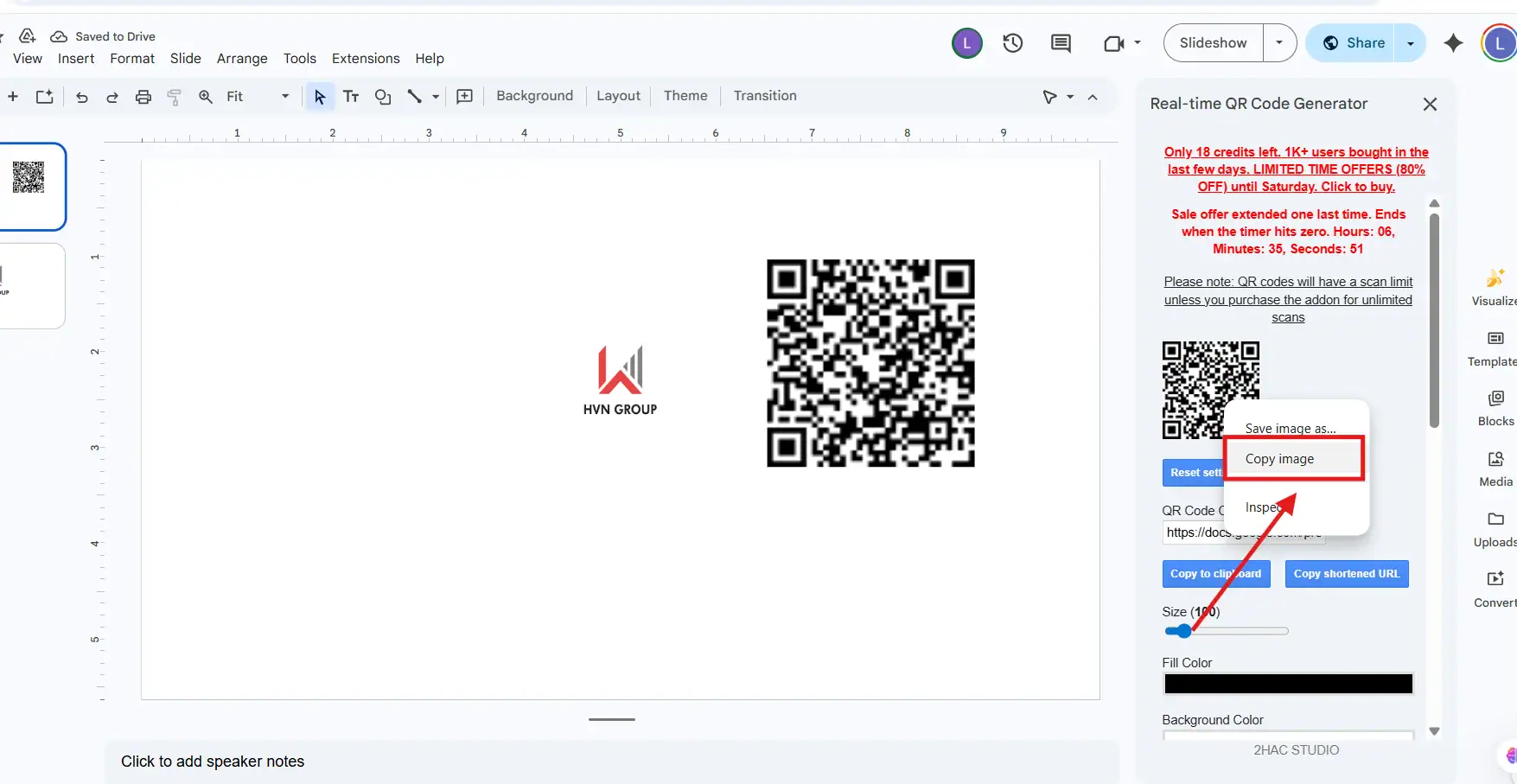
Task: Click the Slideshow button
Action: click(1214, 43)
